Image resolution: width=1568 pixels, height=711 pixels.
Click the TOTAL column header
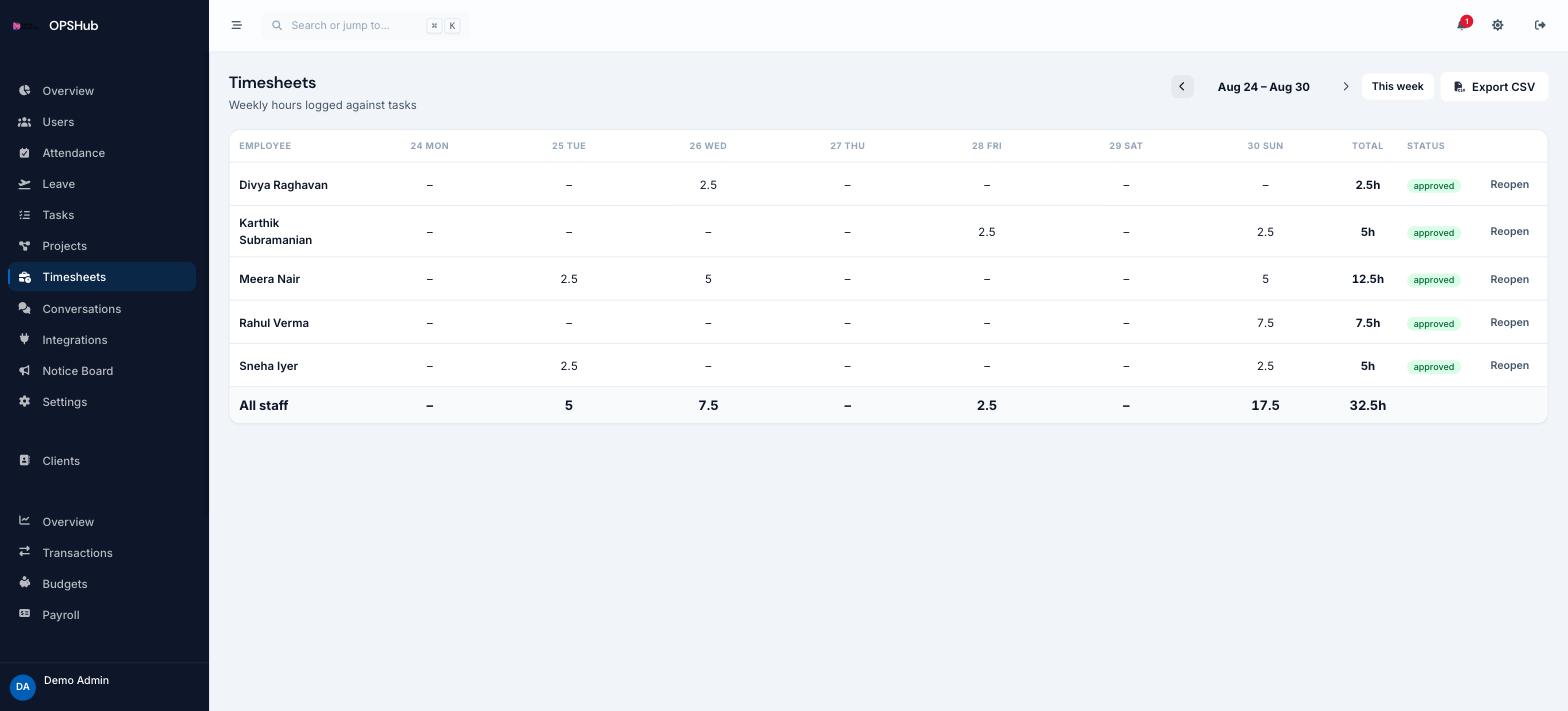(x=1367, y=146)
